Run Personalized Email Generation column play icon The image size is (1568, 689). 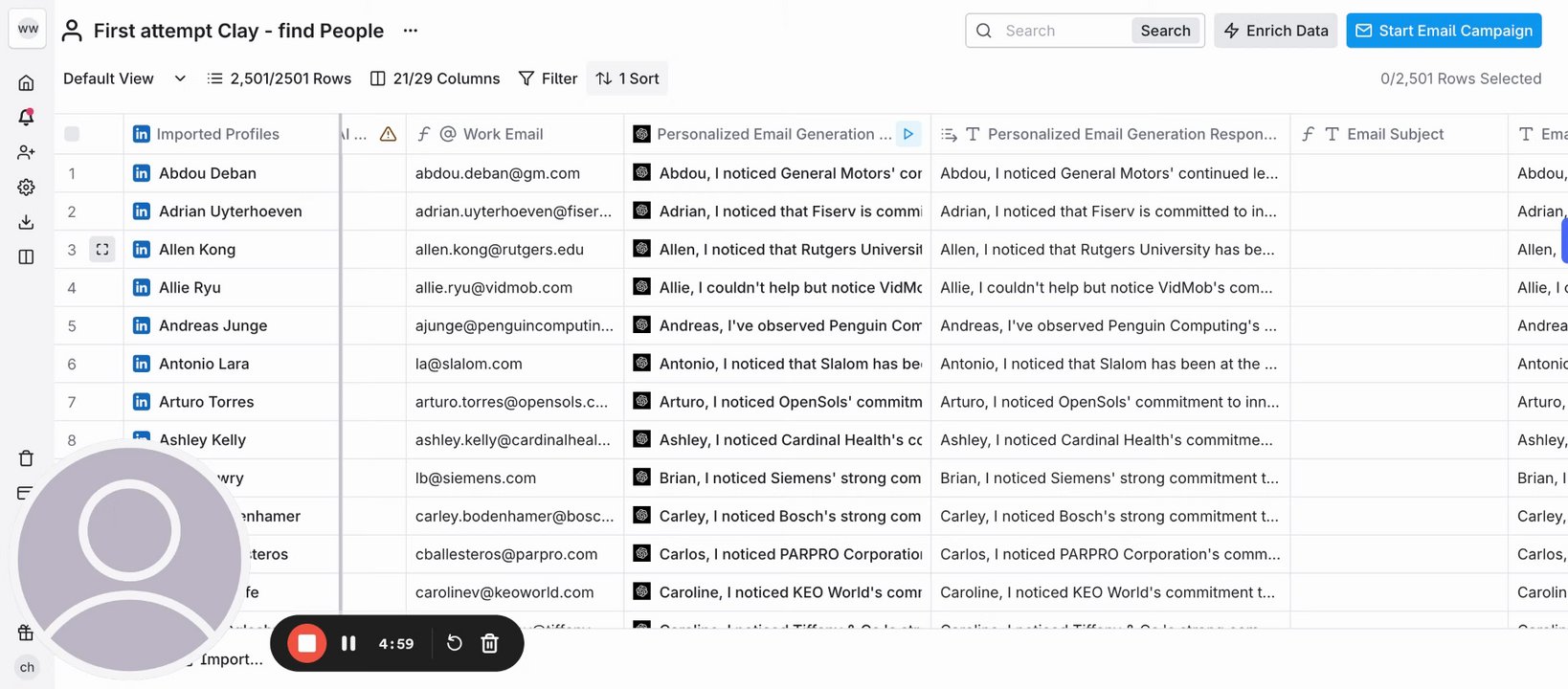click(908, 134)
